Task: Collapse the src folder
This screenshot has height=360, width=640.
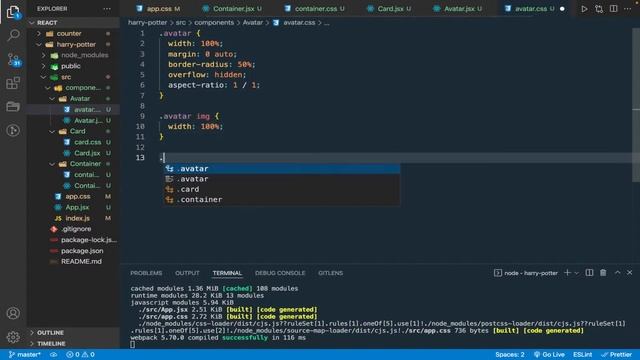Action: (73, 77)
